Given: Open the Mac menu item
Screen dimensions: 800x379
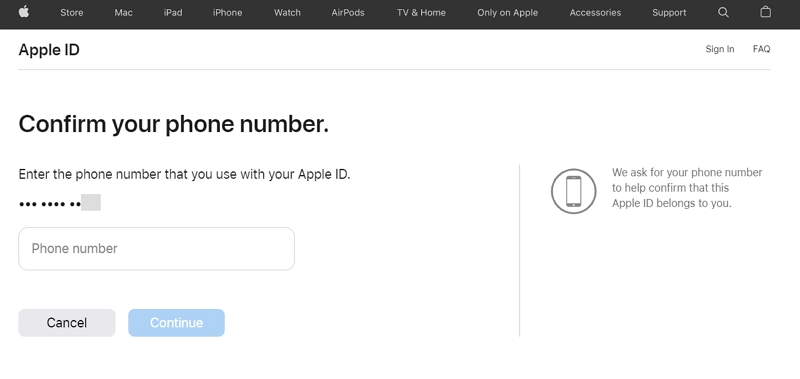Looking at the screenshot, I should (123, 13).
